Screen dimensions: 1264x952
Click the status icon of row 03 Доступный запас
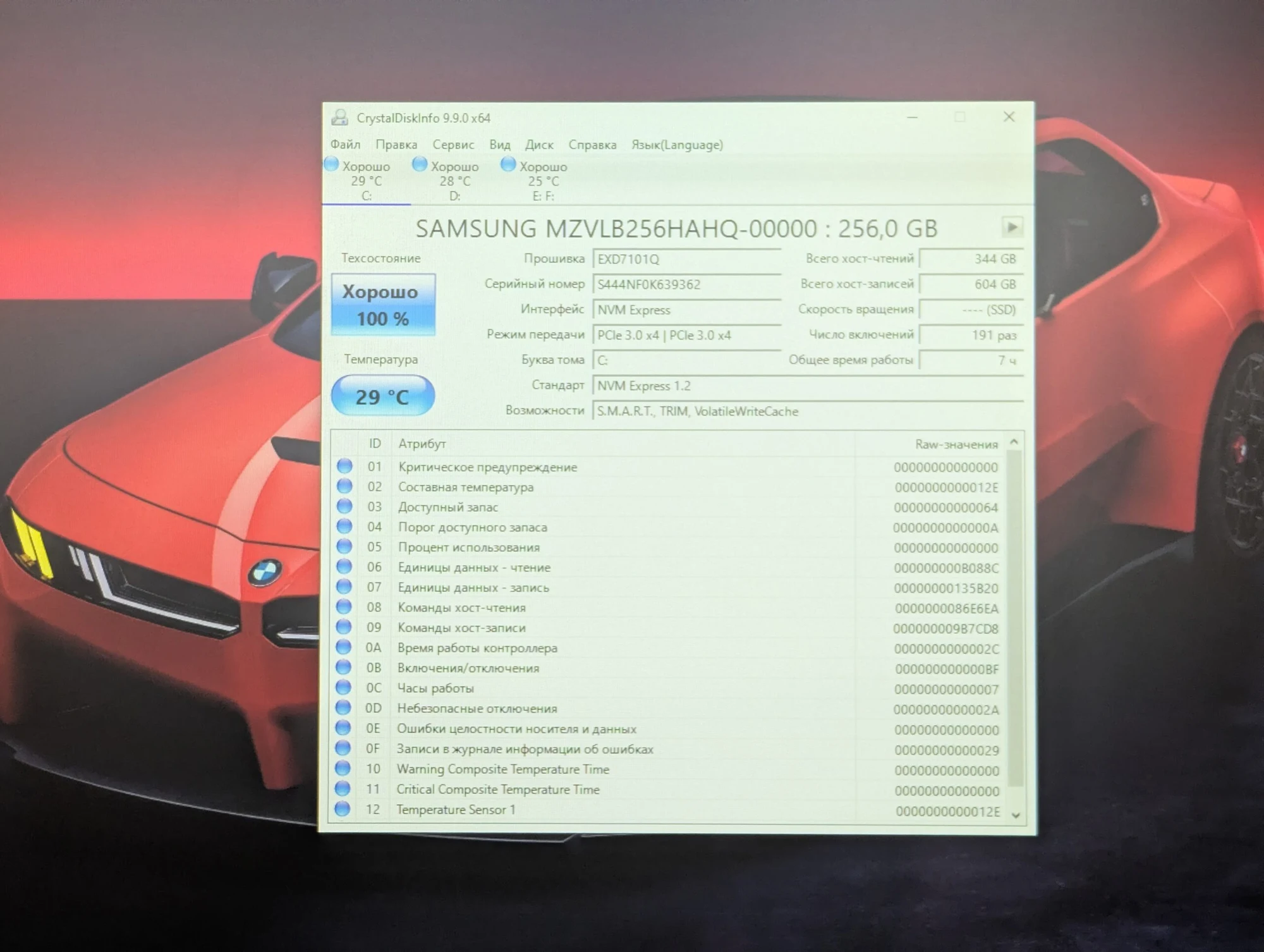click(344, 506)
